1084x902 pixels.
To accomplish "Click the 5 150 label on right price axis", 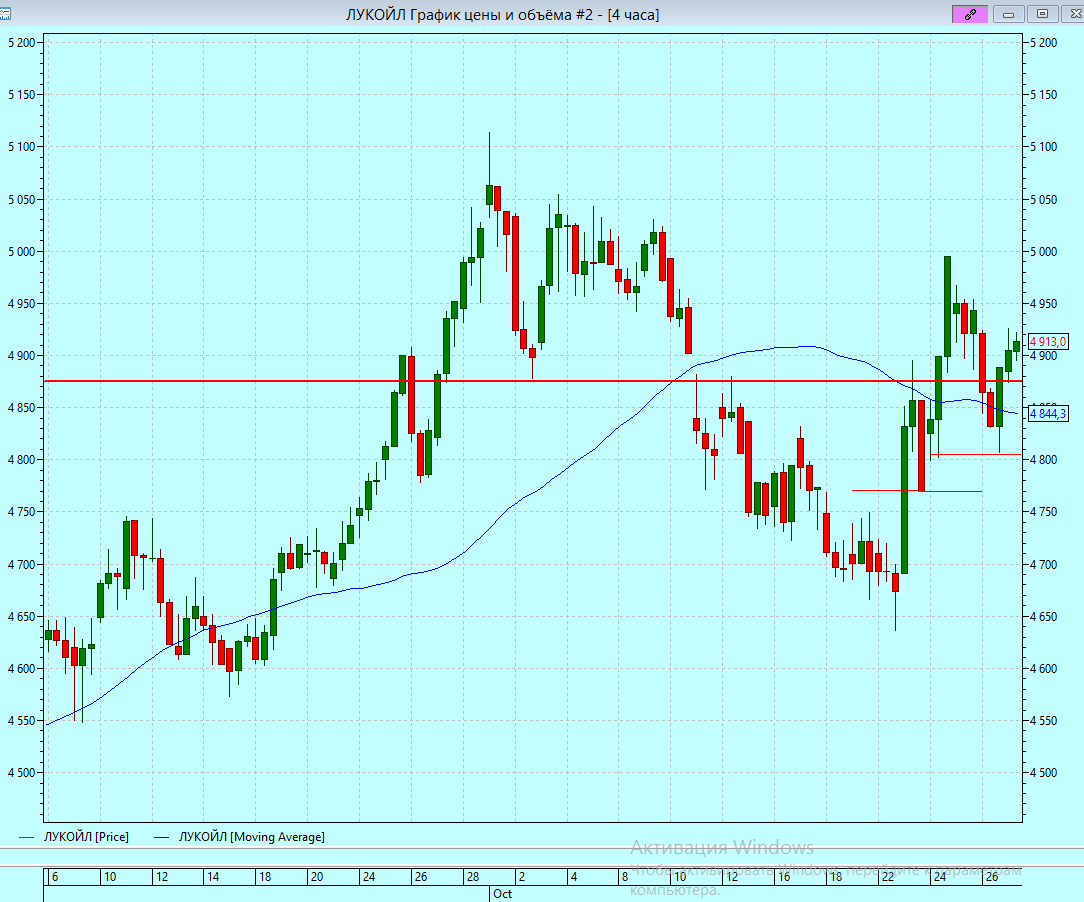I will coord(1043,95).
